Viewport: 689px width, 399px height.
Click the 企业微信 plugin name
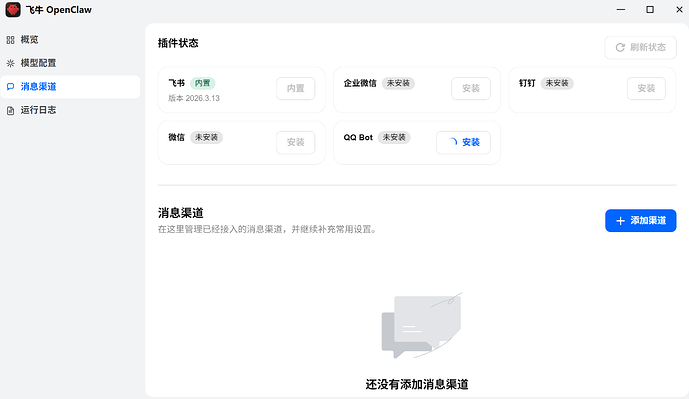click(360, 83)
